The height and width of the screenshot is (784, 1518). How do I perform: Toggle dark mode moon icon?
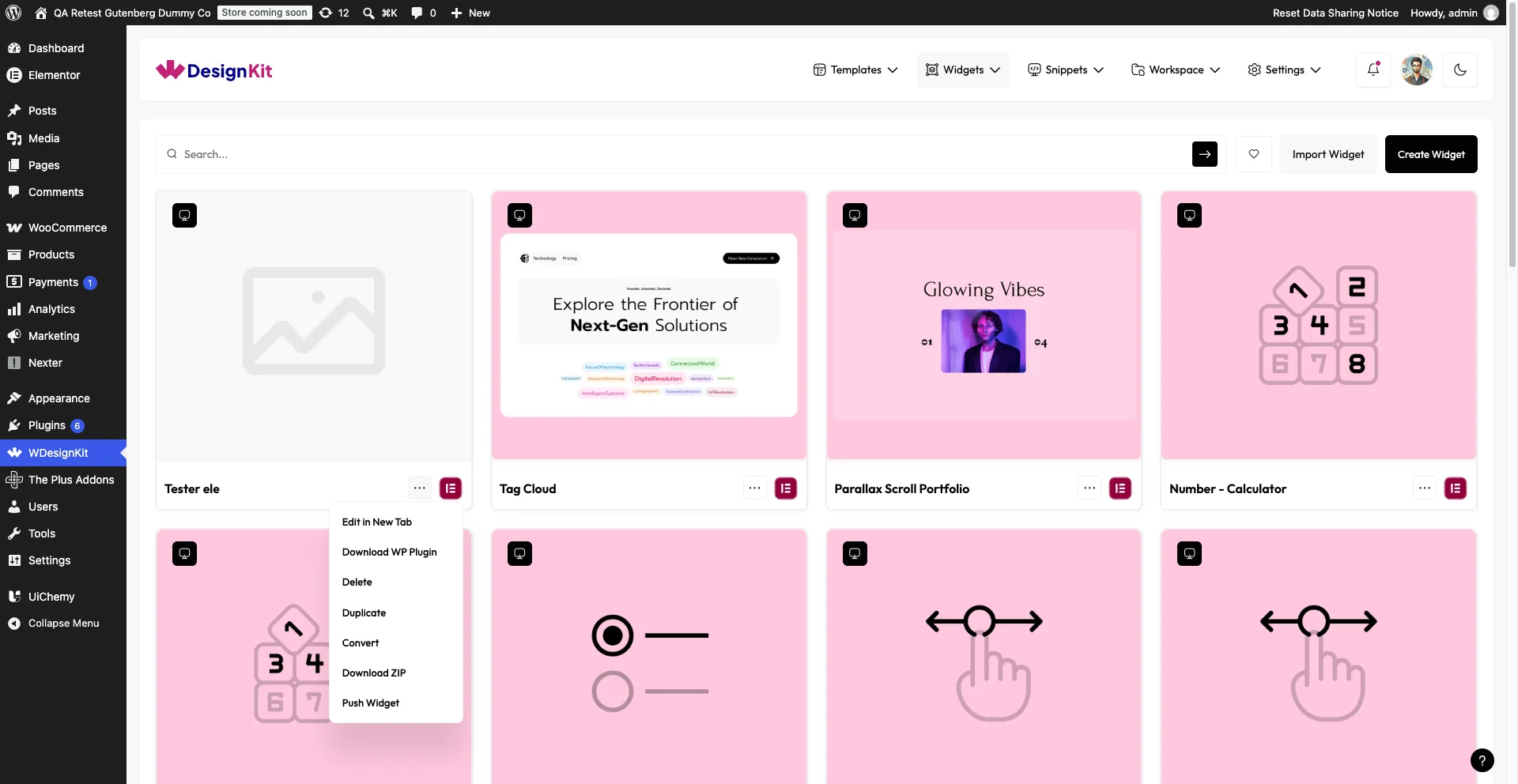1460,70
